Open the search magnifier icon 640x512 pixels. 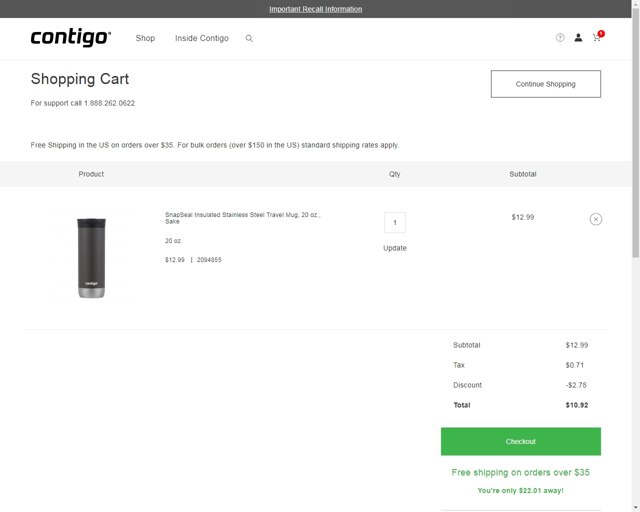pos(249,38)
